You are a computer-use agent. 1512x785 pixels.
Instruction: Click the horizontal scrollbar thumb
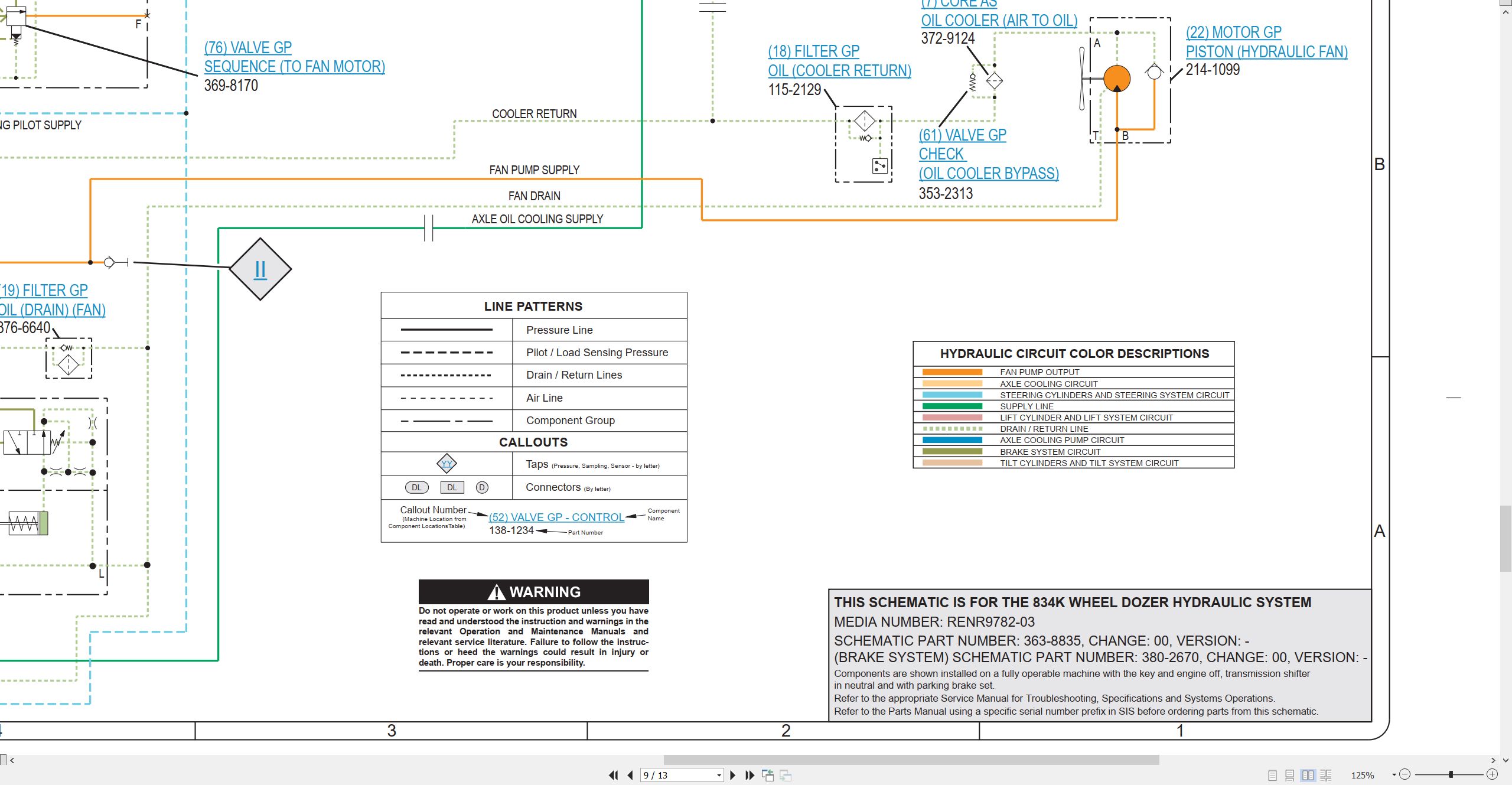tap(911, 760)
